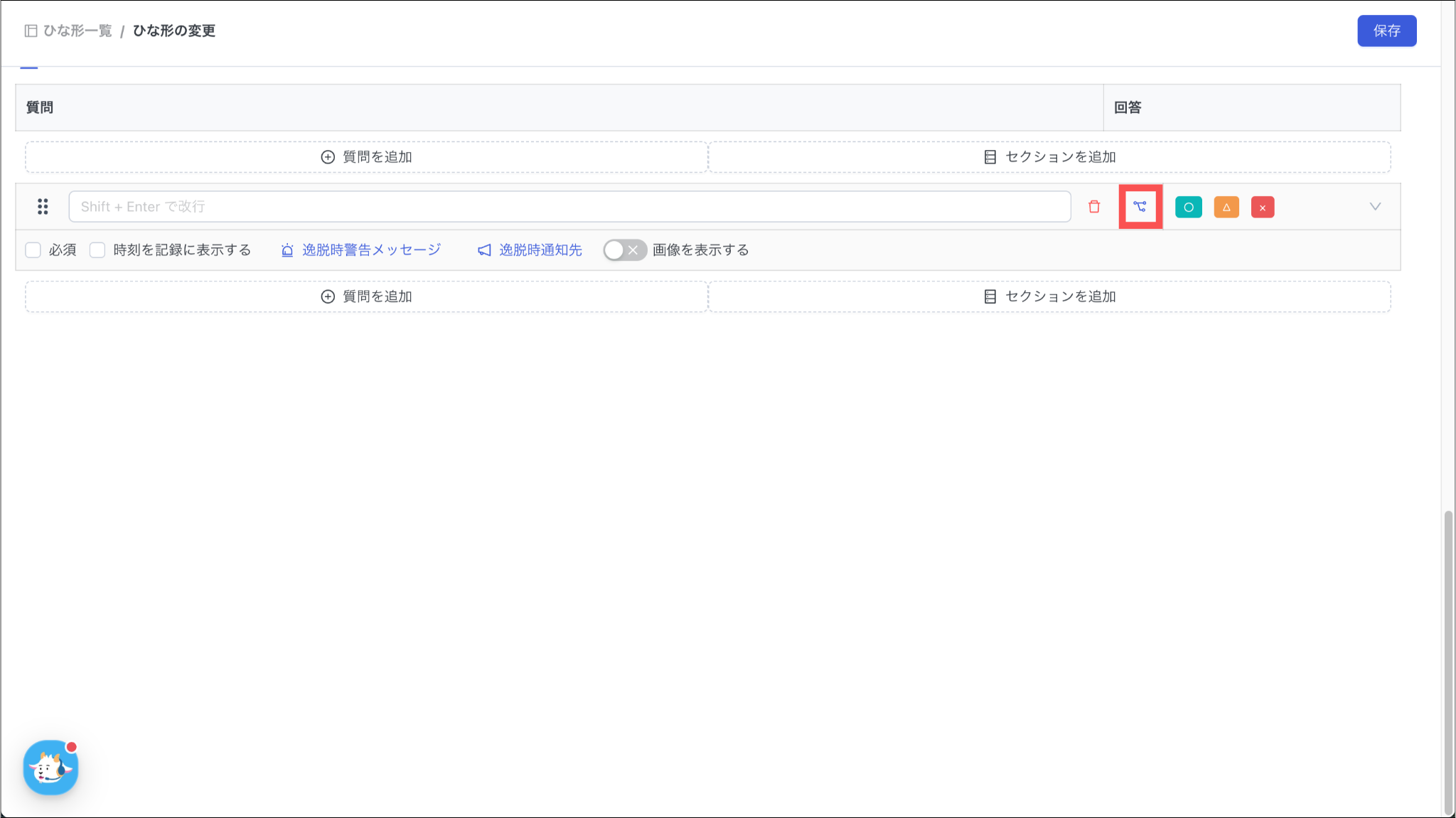Check the 必須 checkbox

point(33,250)
